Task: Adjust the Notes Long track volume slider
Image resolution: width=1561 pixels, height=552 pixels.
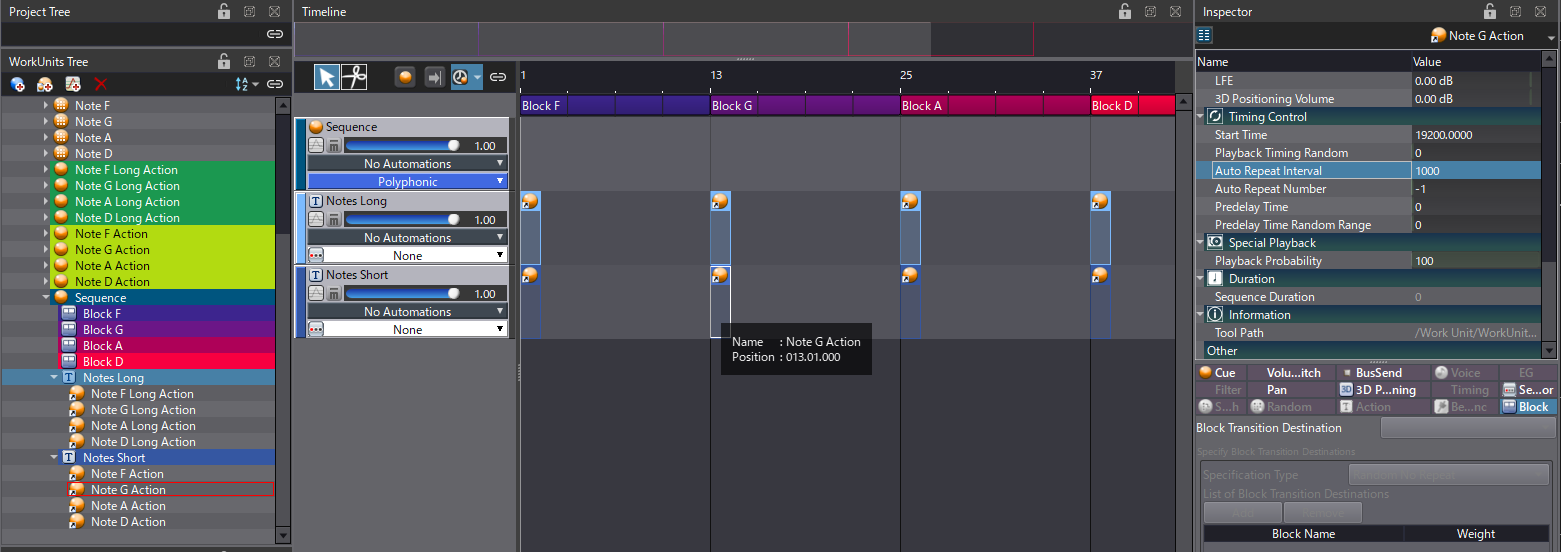Action: pos(402,219)
